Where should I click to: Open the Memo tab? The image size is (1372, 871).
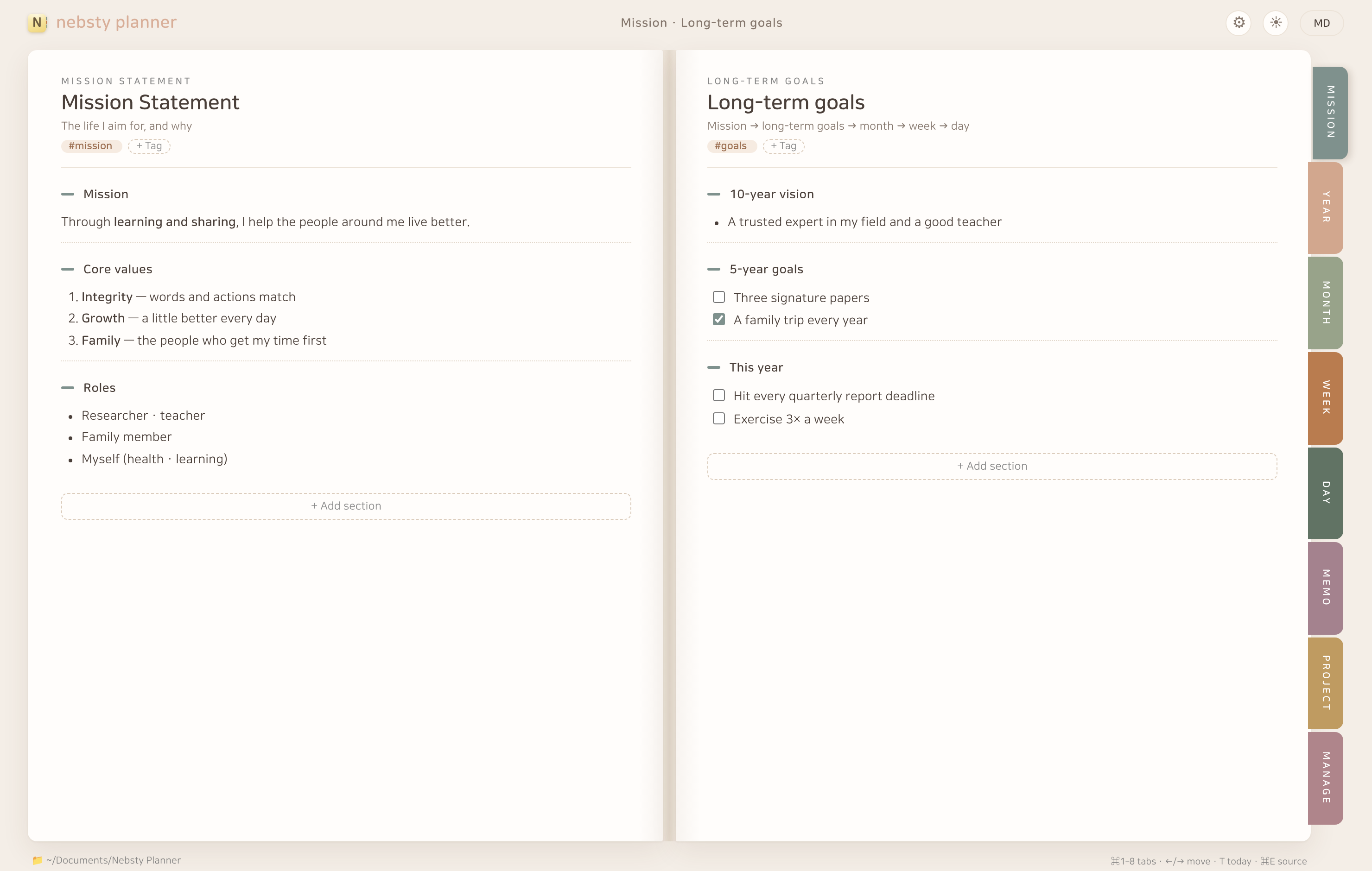point(1326,588)
